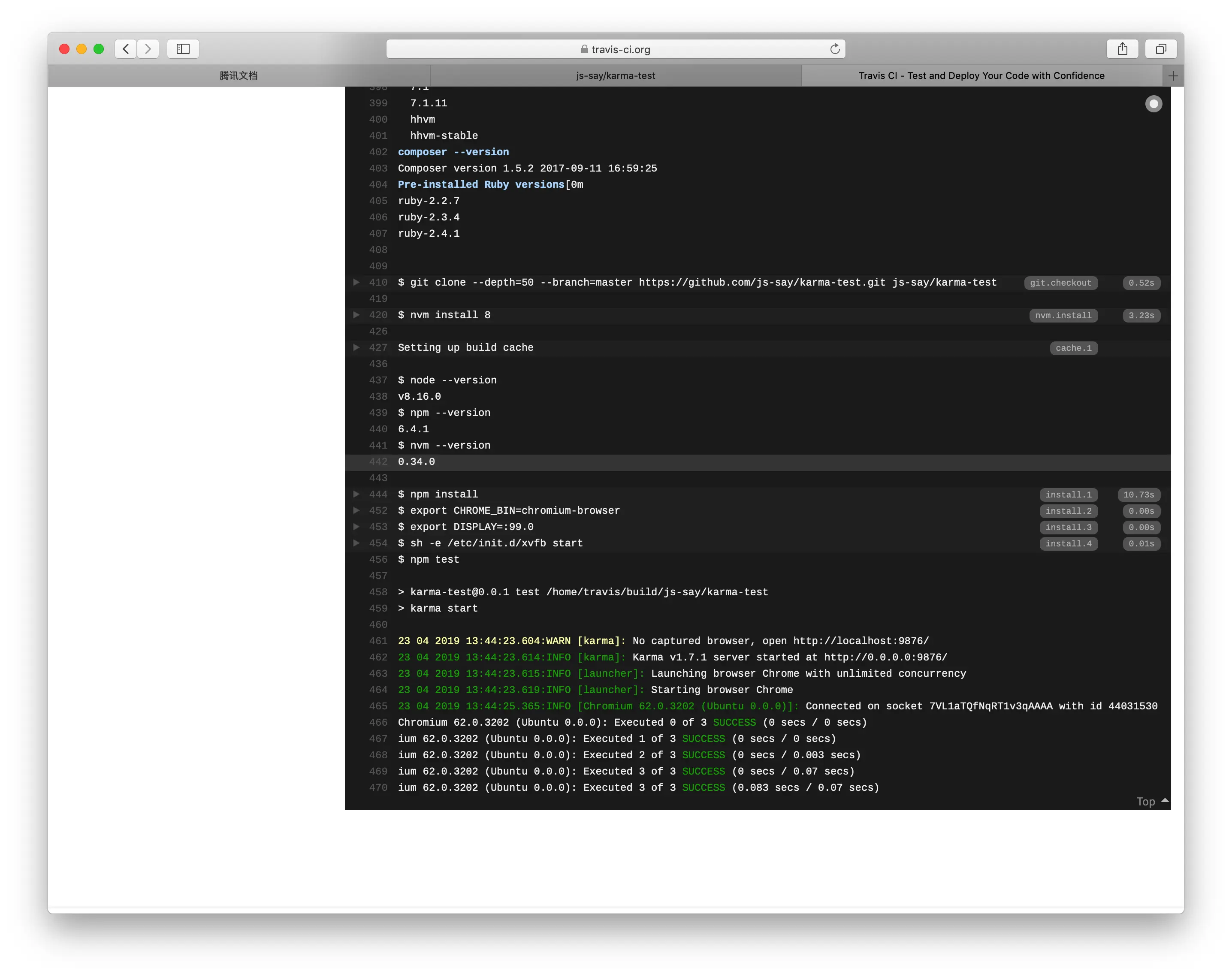The height and width of the screenshot is (977, 1232).
Task: Add a new tab with plus icon
Action: pos(1173,76)
